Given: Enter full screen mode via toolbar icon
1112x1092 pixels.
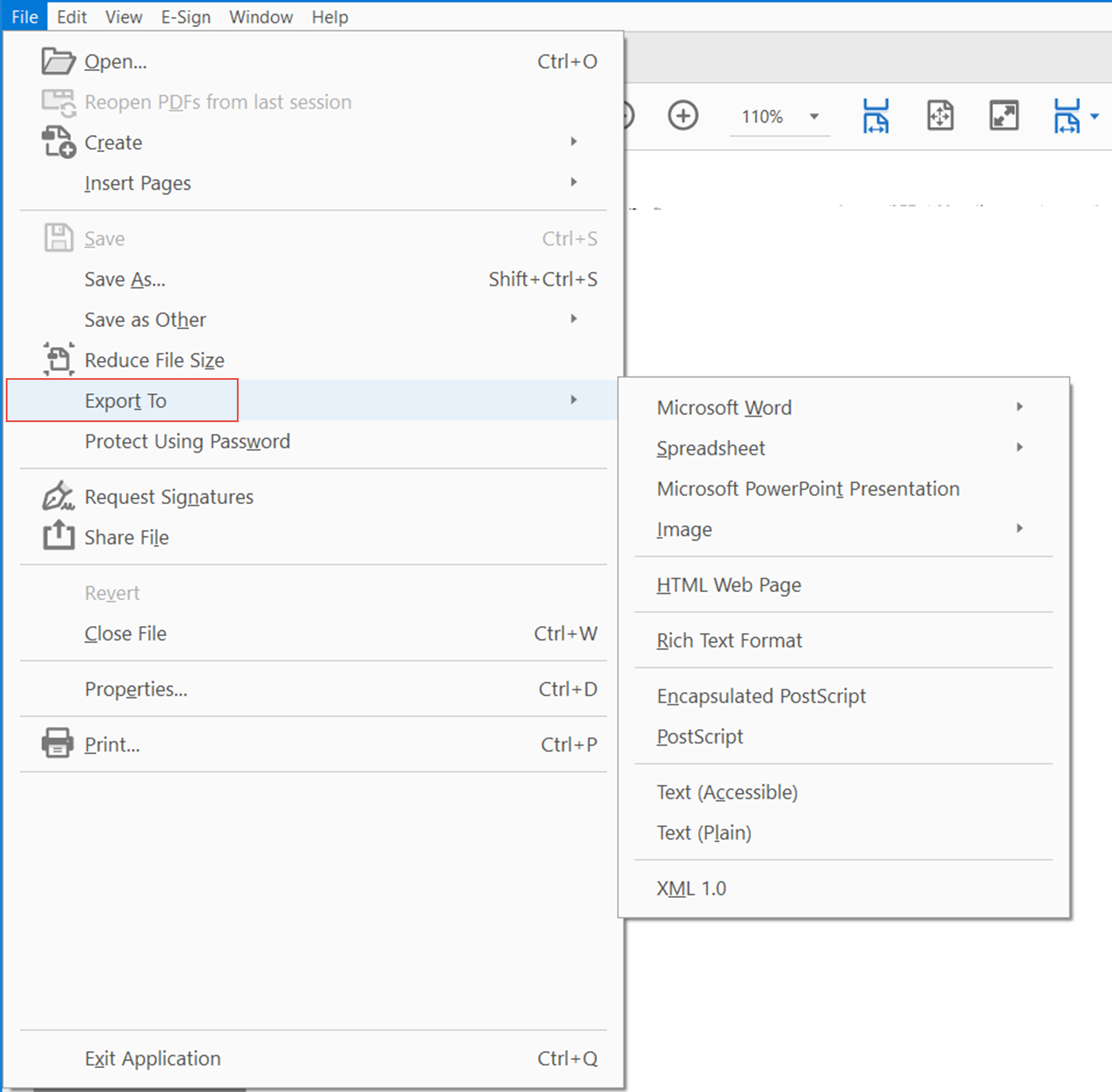Looking at the screenshot, I should coord(1004,115).
